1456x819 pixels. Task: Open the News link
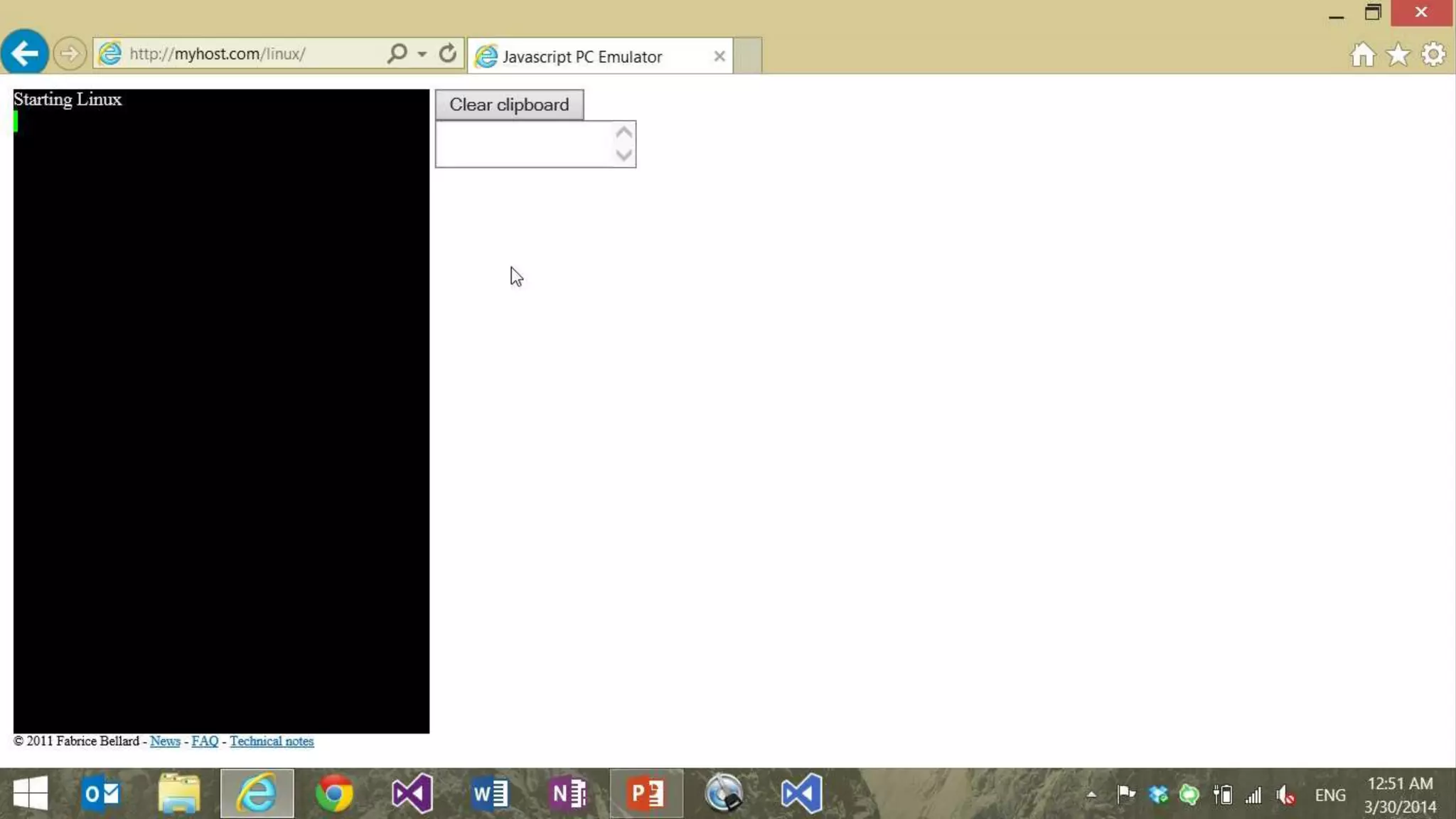pyautogui.click(x=165, y=741)
